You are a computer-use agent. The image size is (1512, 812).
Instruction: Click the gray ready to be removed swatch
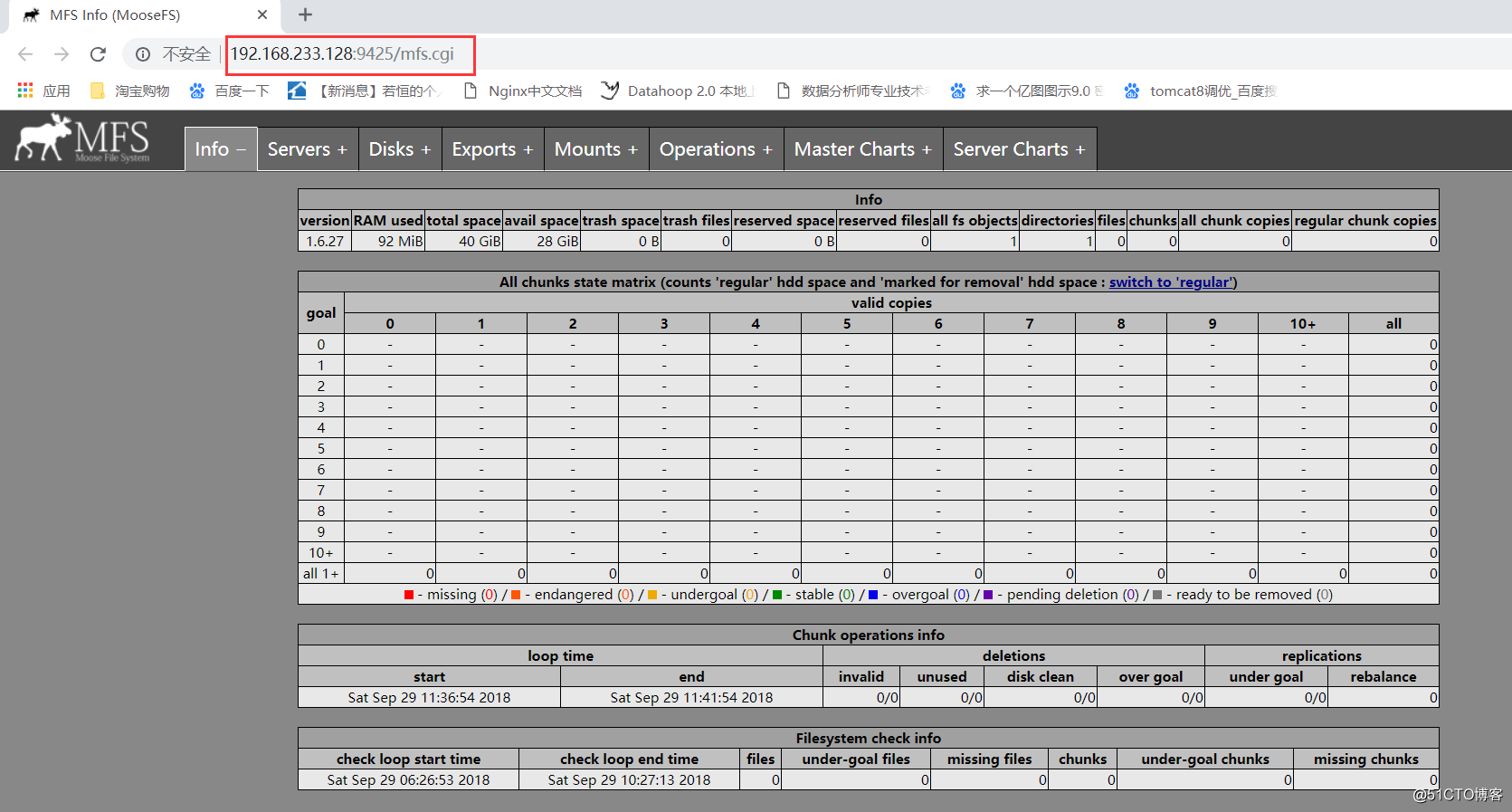click(1157, 595)
